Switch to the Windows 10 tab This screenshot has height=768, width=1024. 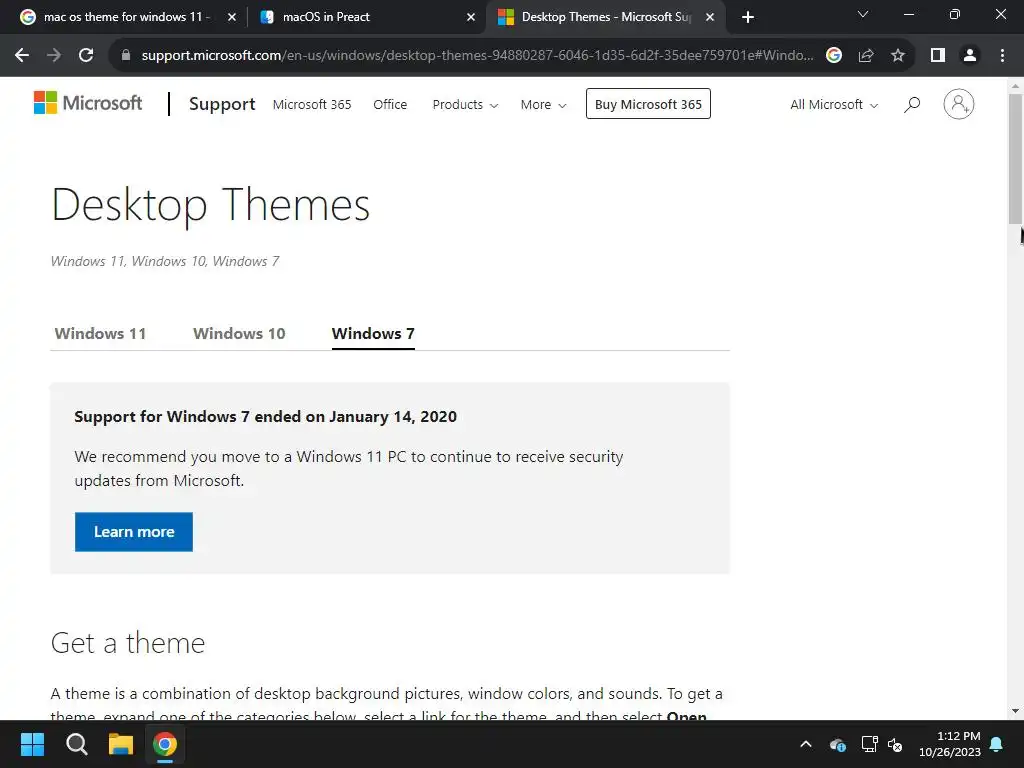(239, 334)
